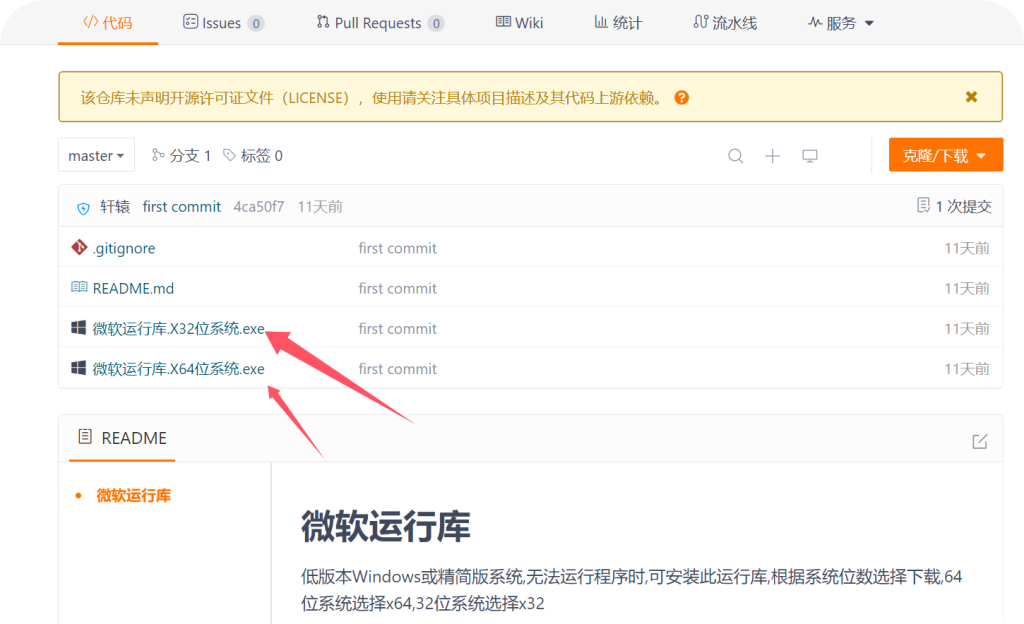
Task: Open the Pull Requests tab
Action: coord(380,23)
